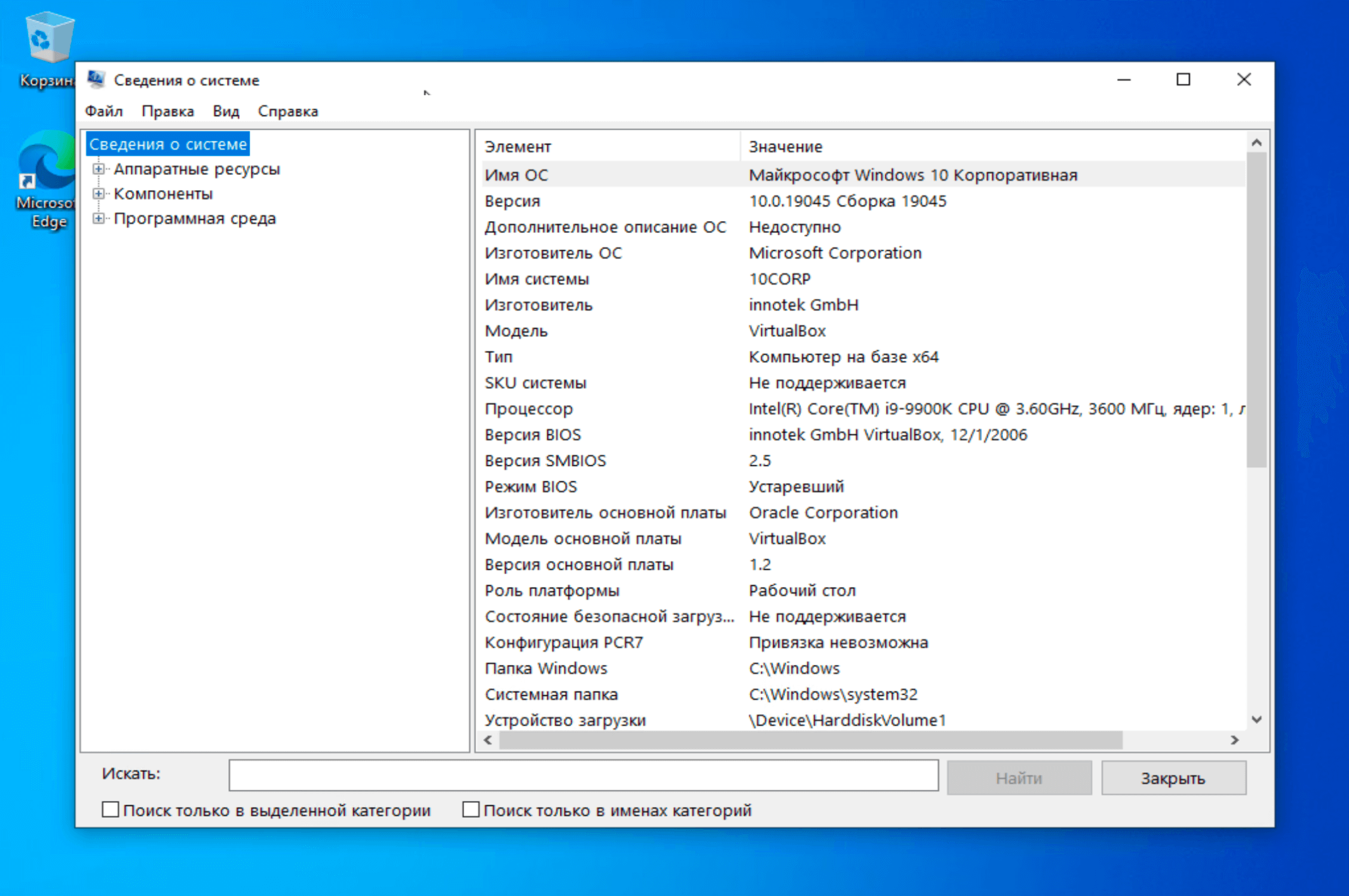Click the Значение column header
The width and height of the screenshot is (1349, 896).
click(x=785, y=146)
